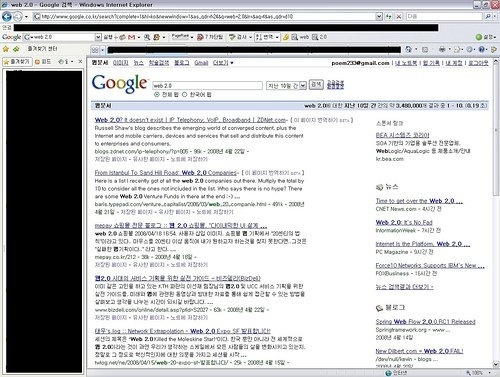Image resolution: width=500 pixels, height=377 pixels.
Task: Open the Google Toolbar search box dropdown
Action: (98, 37)
